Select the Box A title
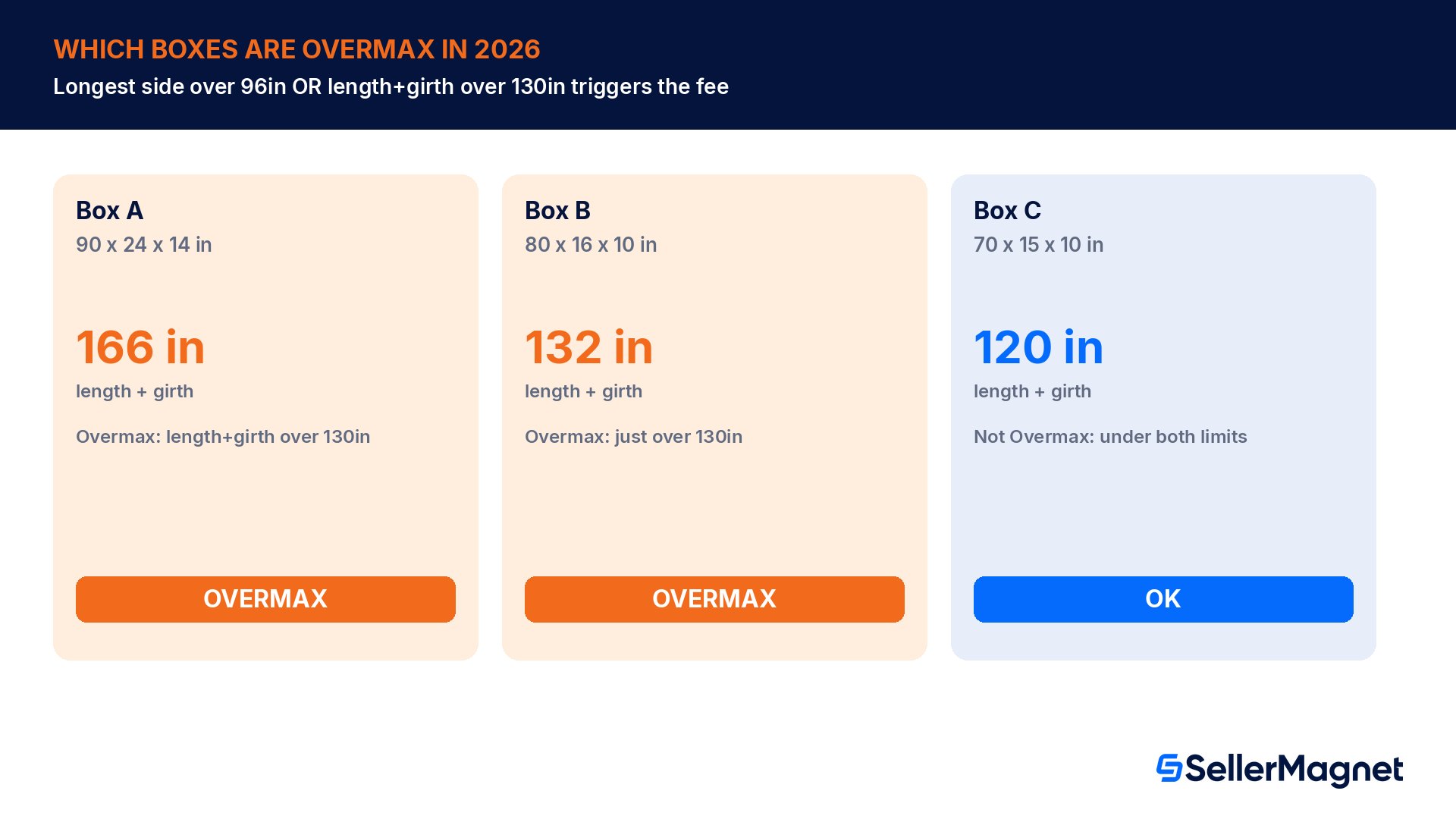 click(110, 210)
